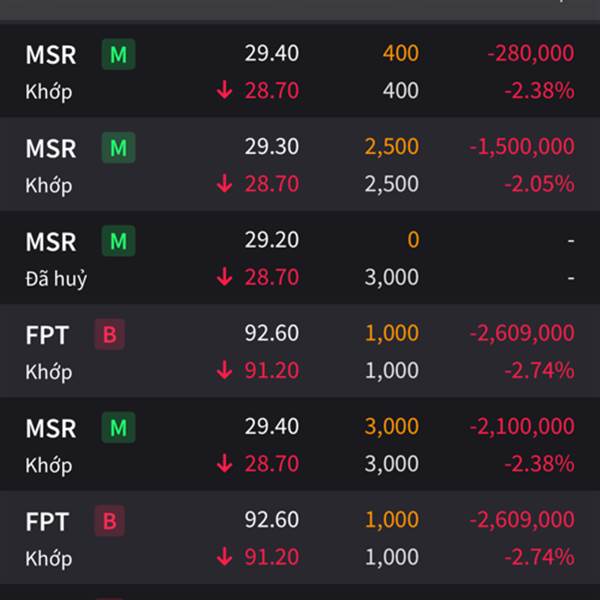Select the MSR ticker of the 29.30 order
This screenshot has height=600, width=600.
click(51, 148)
